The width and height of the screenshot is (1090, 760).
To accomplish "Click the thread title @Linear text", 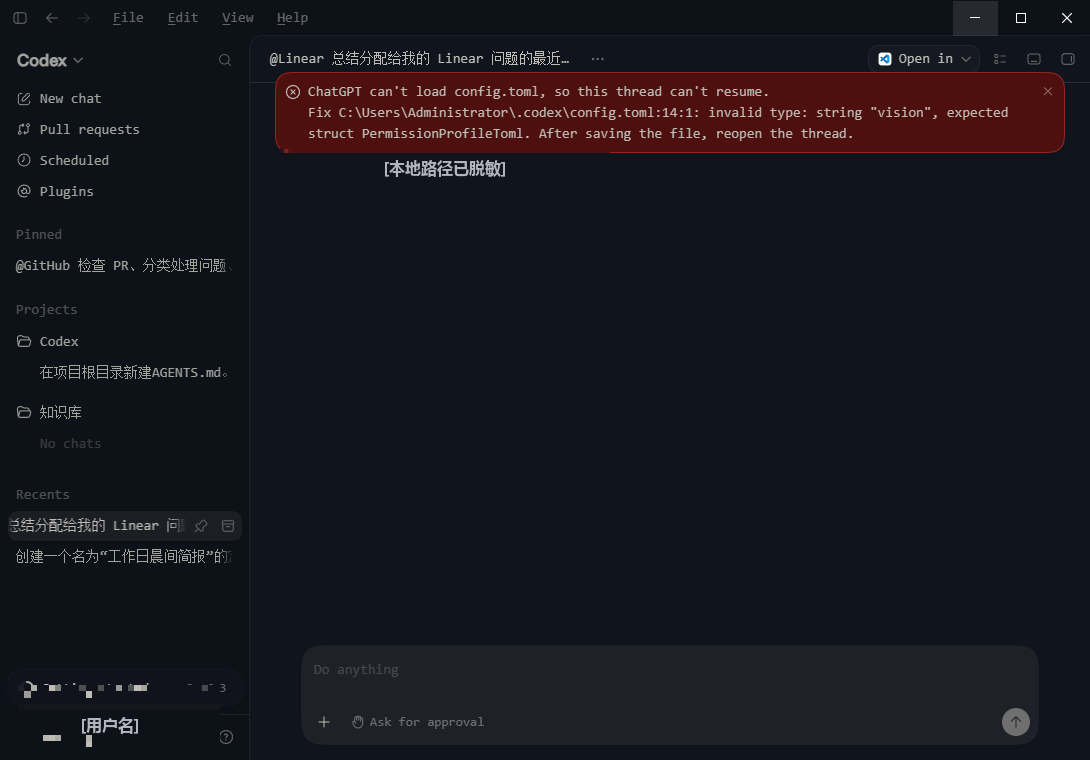I will click(419, 59).
